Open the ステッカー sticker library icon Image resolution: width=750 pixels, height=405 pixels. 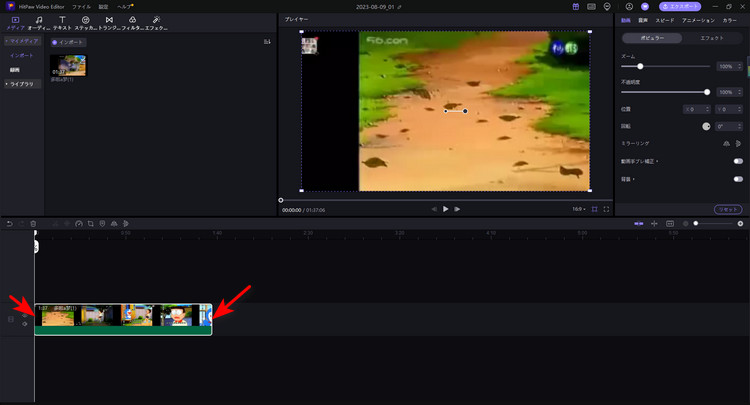click(x=85, y=22)
